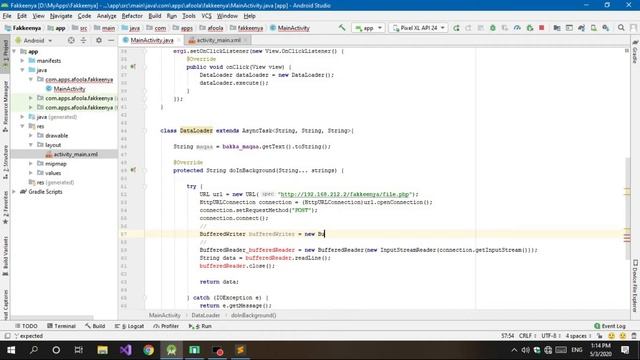The width and height of the screenshot is (640, 360).
Task: Click the Windows Start button
Action: click(11, 350)
